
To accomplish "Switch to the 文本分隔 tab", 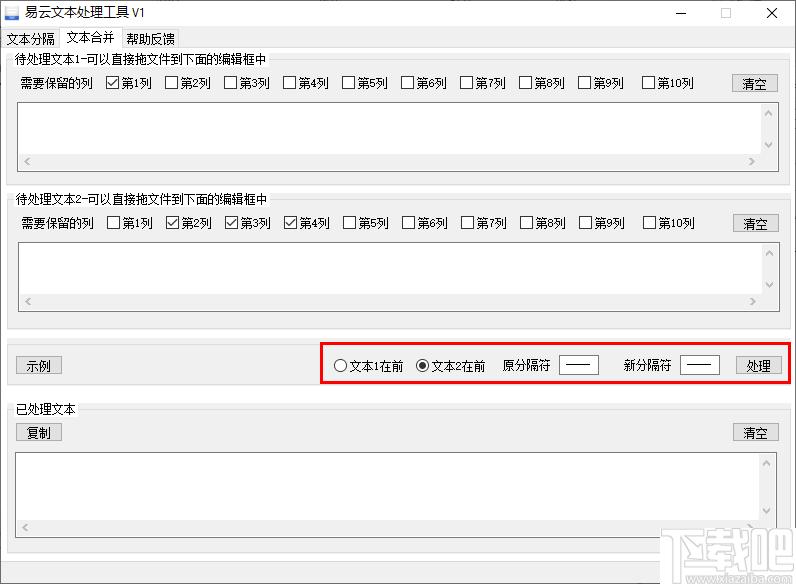I will coord(30,39).
